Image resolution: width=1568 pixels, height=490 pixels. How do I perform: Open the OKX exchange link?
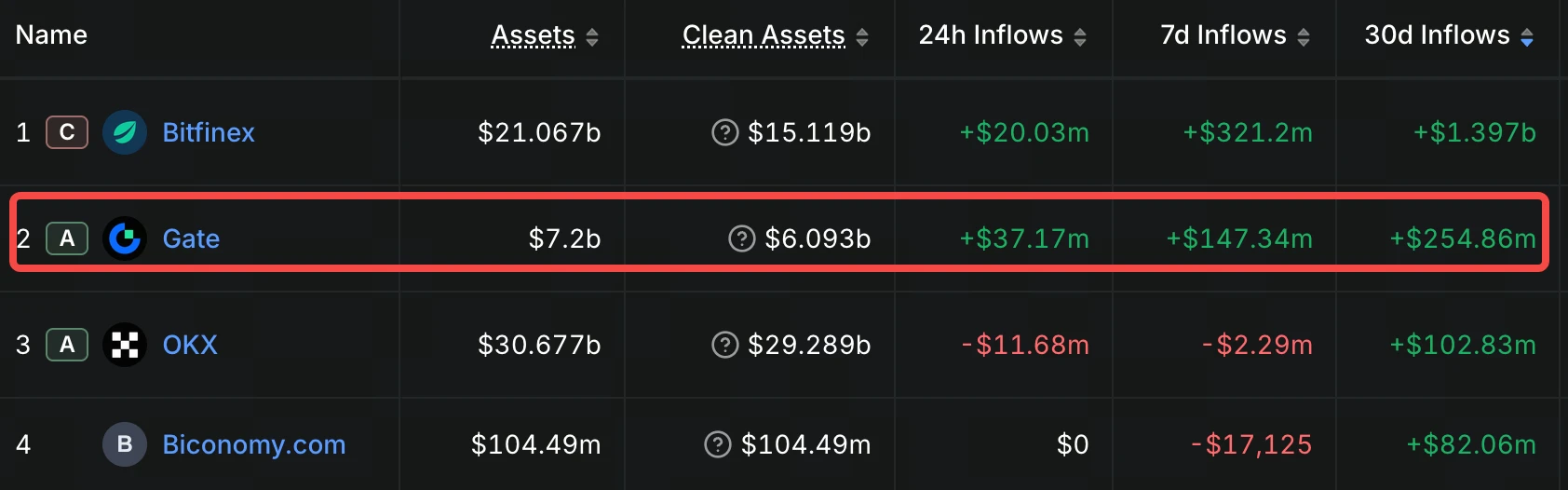(190, 345)
